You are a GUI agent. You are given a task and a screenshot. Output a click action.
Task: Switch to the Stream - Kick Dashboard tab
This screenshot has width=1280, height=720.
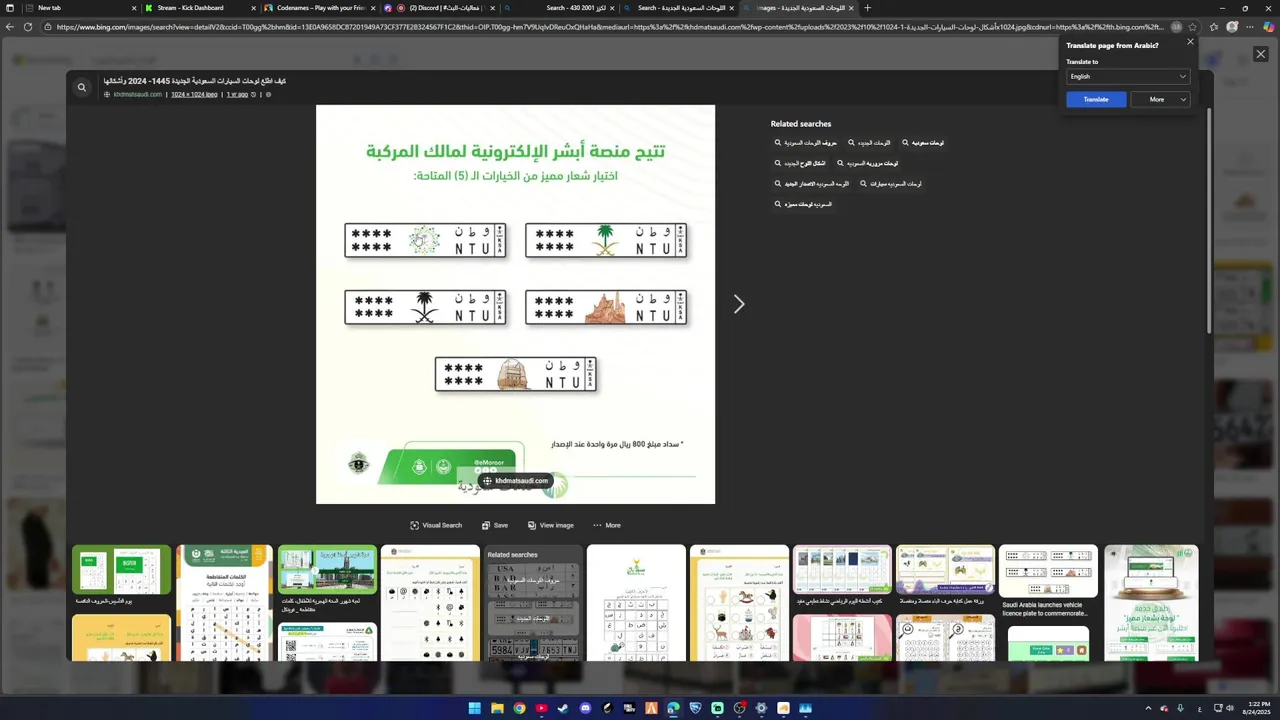point(198,8)
